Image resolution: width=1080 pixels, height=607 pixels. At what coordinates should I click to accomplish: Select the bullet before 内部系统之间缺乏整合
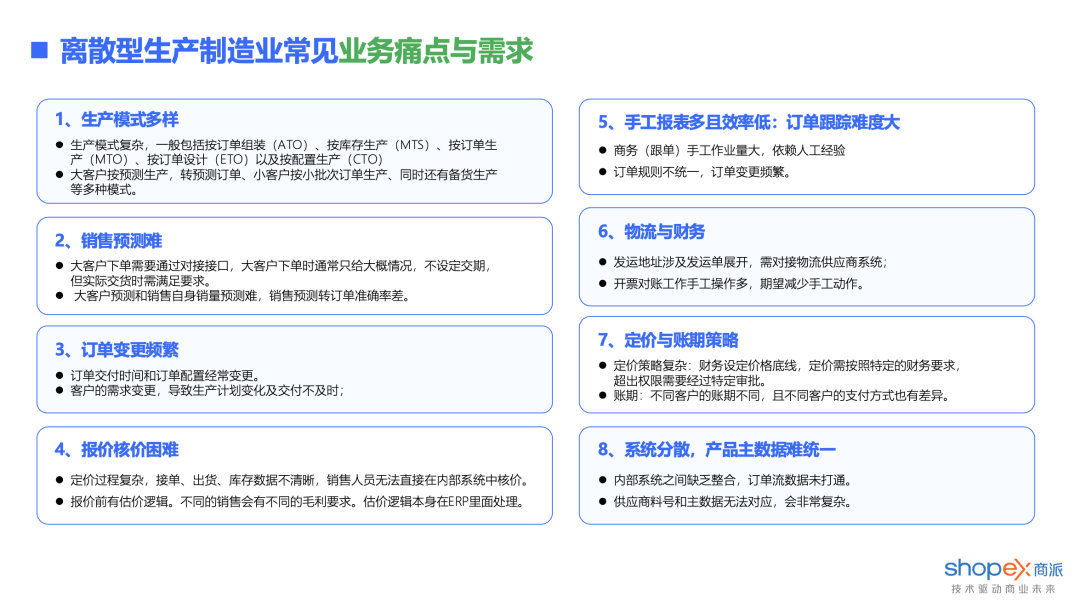click(603, 480)
